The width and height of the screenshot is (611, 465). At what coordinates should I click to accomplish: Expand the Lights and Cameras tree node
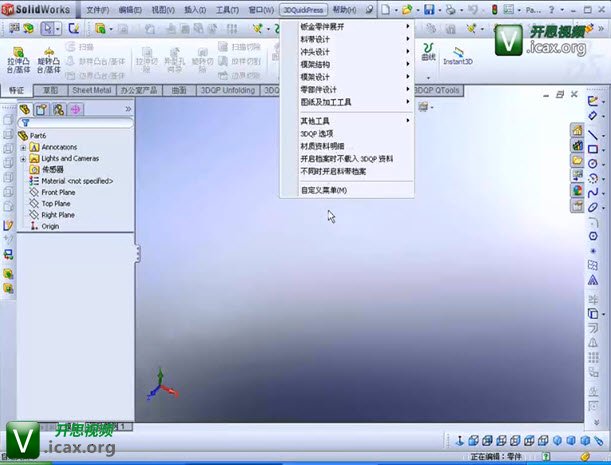(23, 159)
